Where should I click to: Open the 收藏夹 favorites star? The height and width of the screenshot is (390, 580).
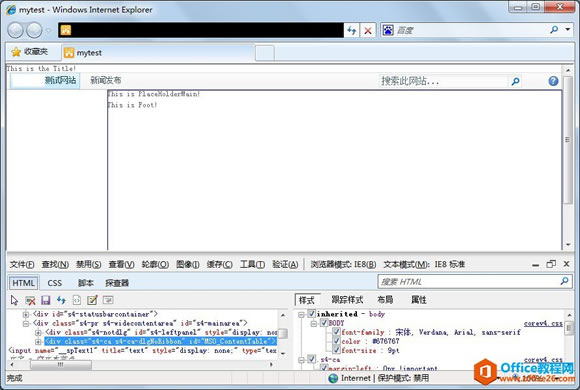point(16,52)
